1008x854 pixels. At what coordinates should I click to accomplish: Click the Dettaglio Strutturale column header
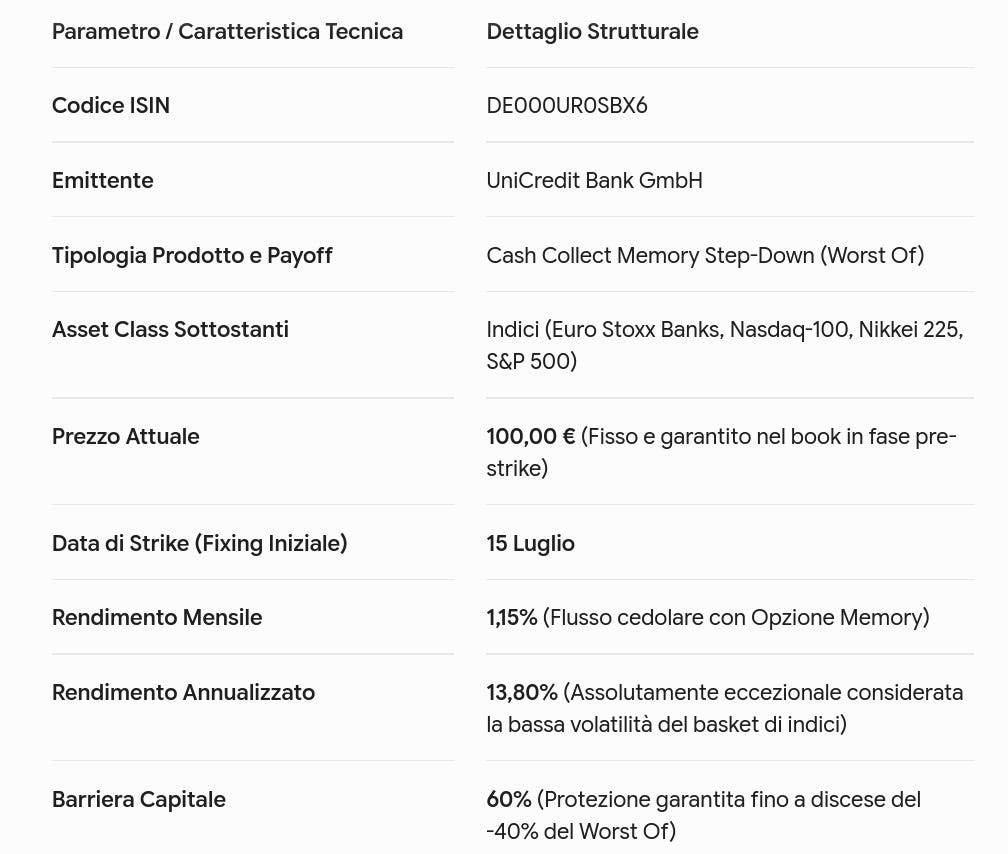[x=593, y=32]
